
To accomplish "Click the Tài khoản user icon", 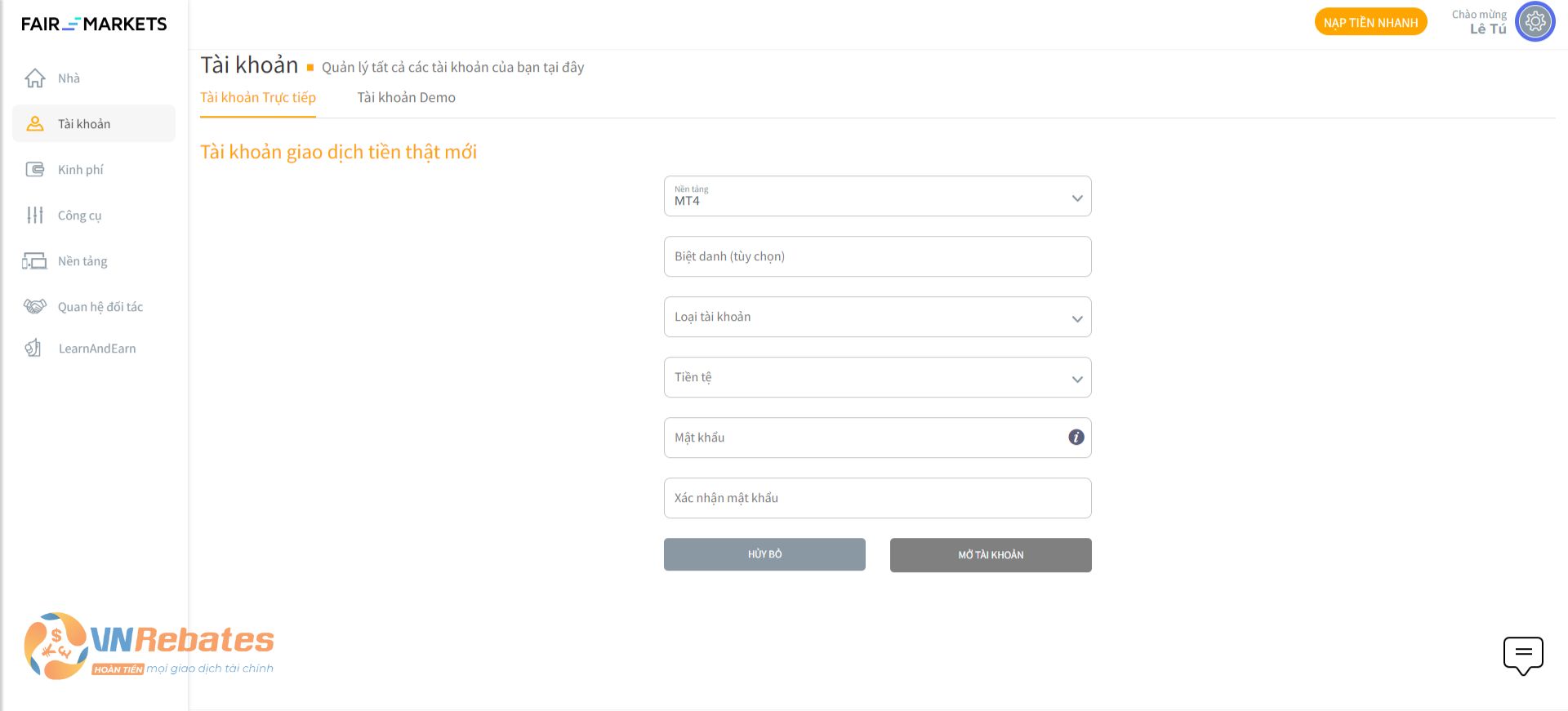I will coord(35,124).
